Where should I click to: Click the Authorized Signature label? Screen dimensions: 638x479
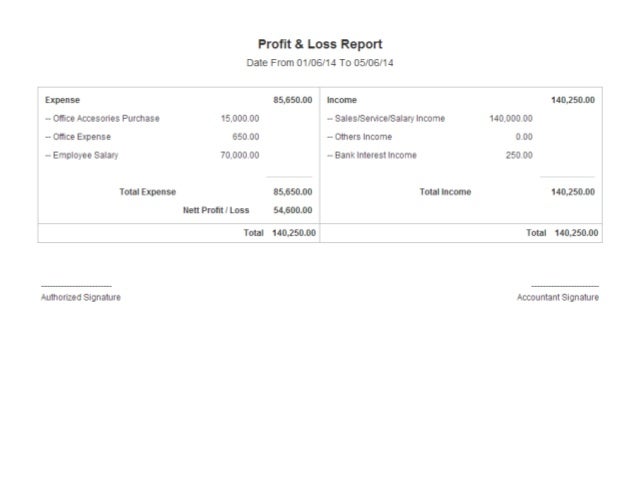(81, 297)
